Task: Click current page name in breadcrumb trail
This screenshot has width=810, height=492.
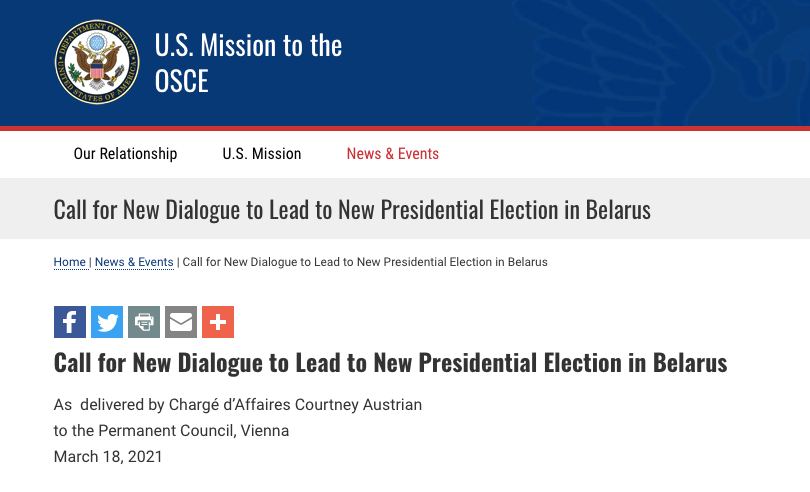Action: pos(365,262)
